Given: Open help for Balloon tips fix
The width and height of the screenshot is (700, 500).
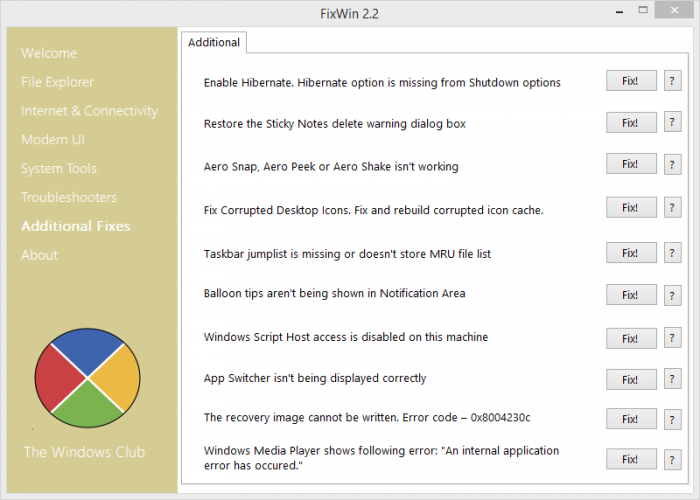Looking at the screenshot, I should [x=672, y=296].
